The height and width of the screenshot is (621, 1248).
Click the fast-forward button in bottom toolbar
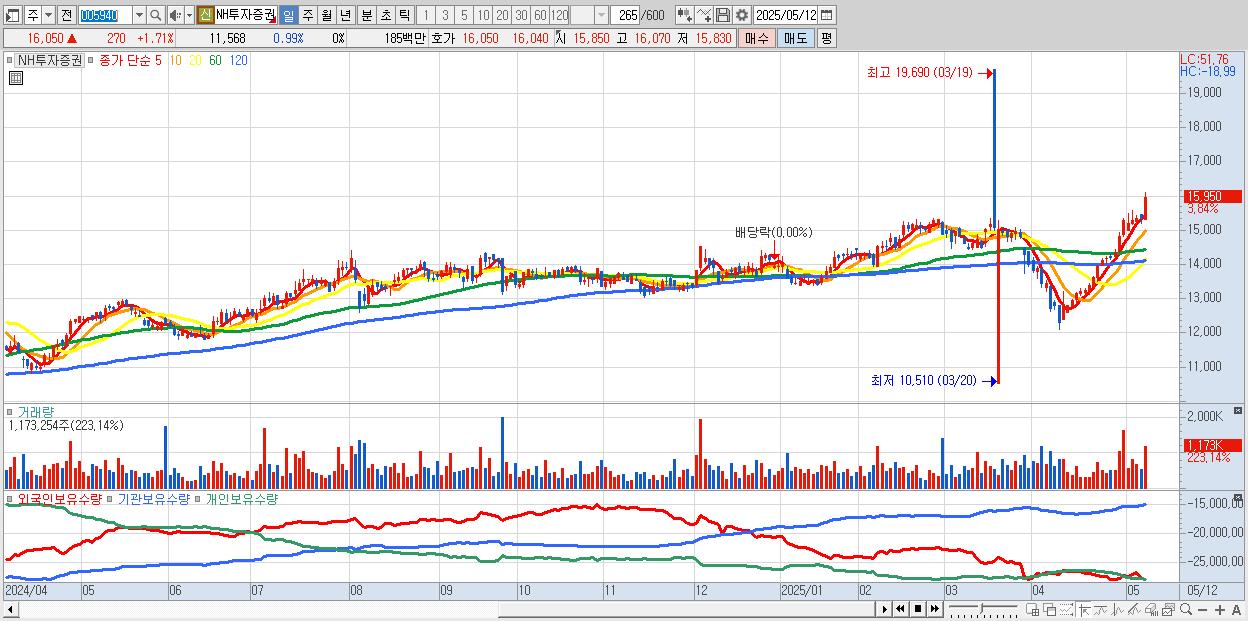tap(934, 609)
